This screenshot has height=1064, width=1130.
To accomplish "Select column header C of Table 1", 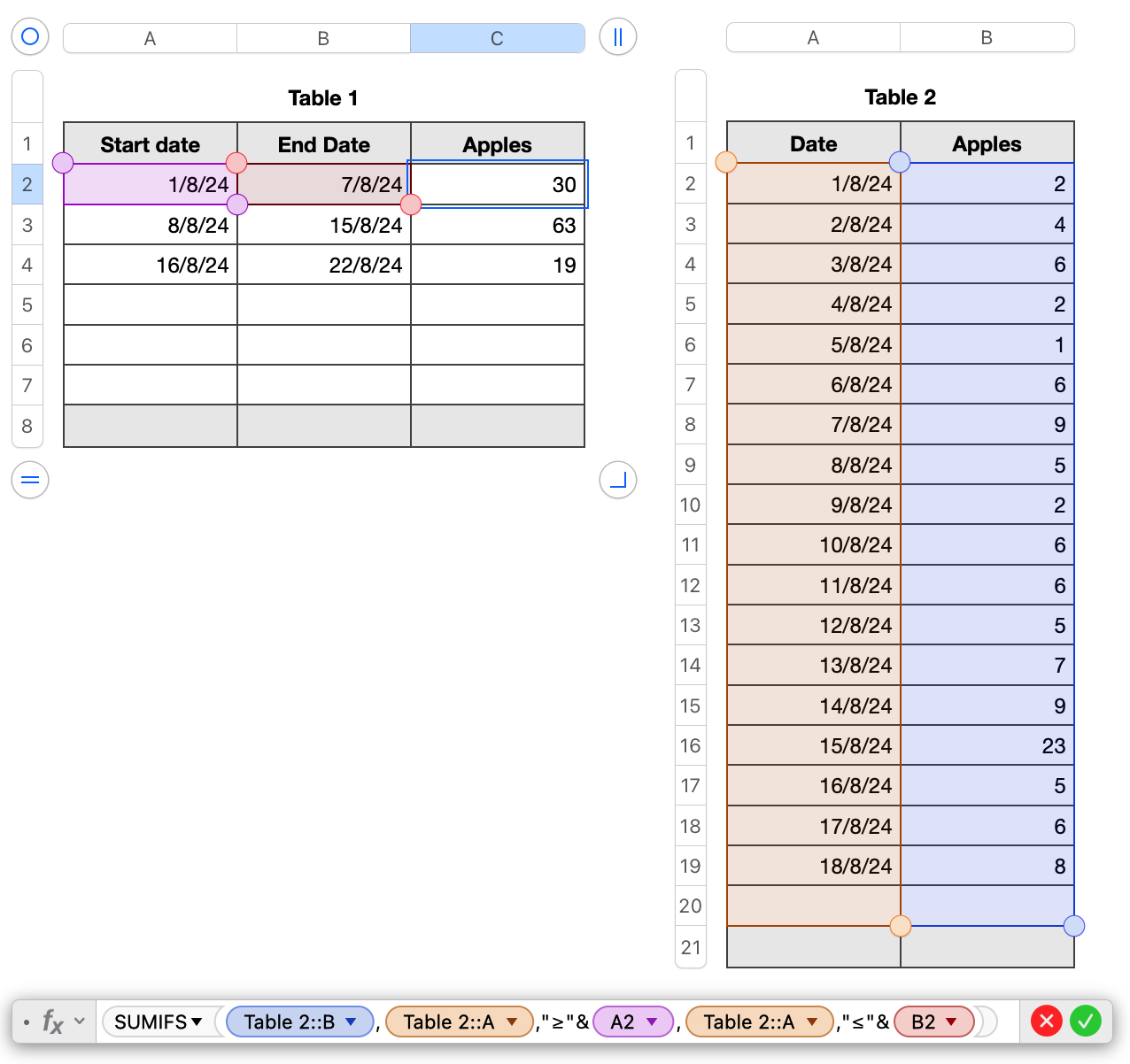I will [497, 37].
